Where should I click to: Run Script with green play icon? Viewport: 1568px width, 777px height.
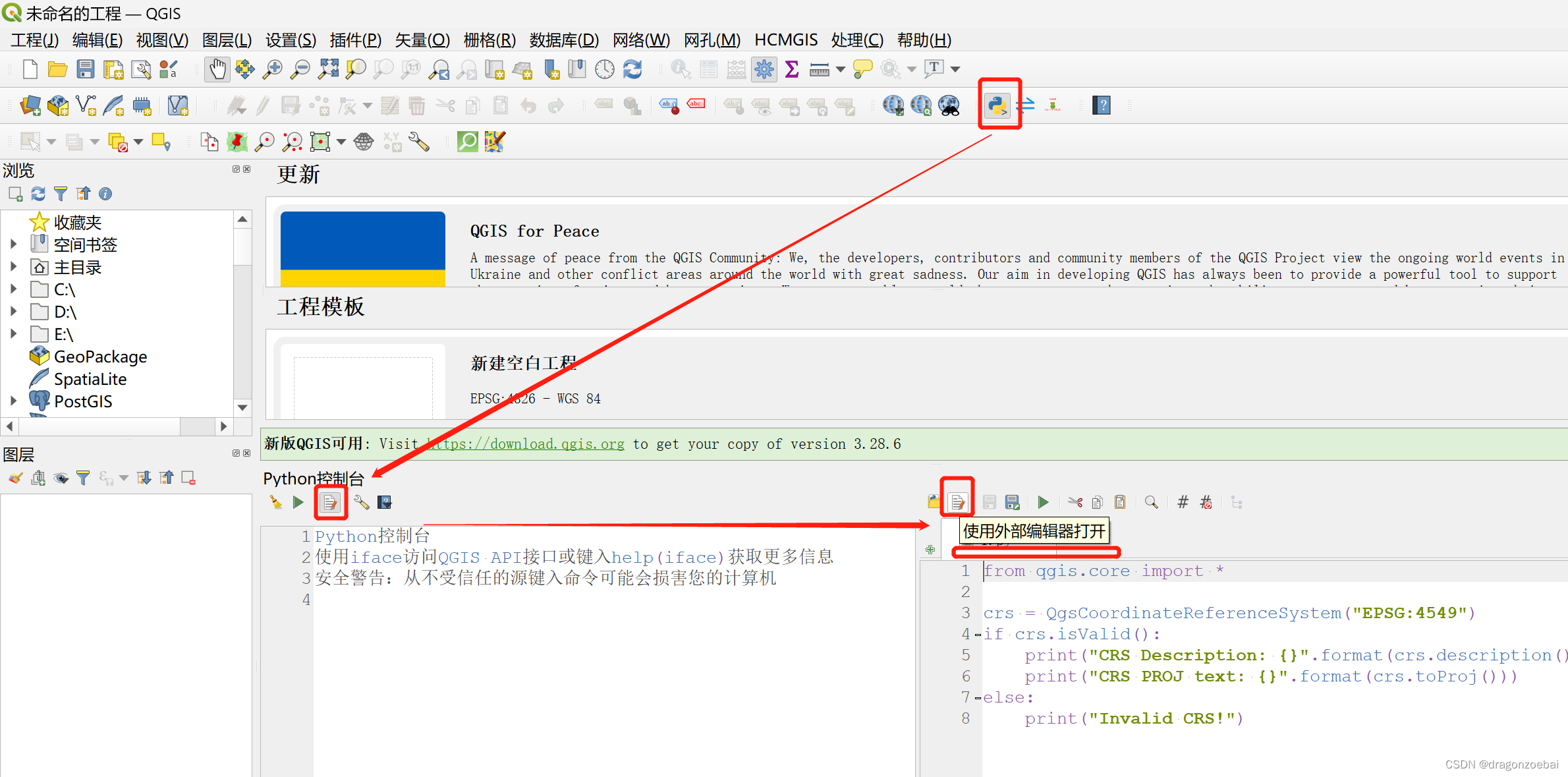(1044, 502)
